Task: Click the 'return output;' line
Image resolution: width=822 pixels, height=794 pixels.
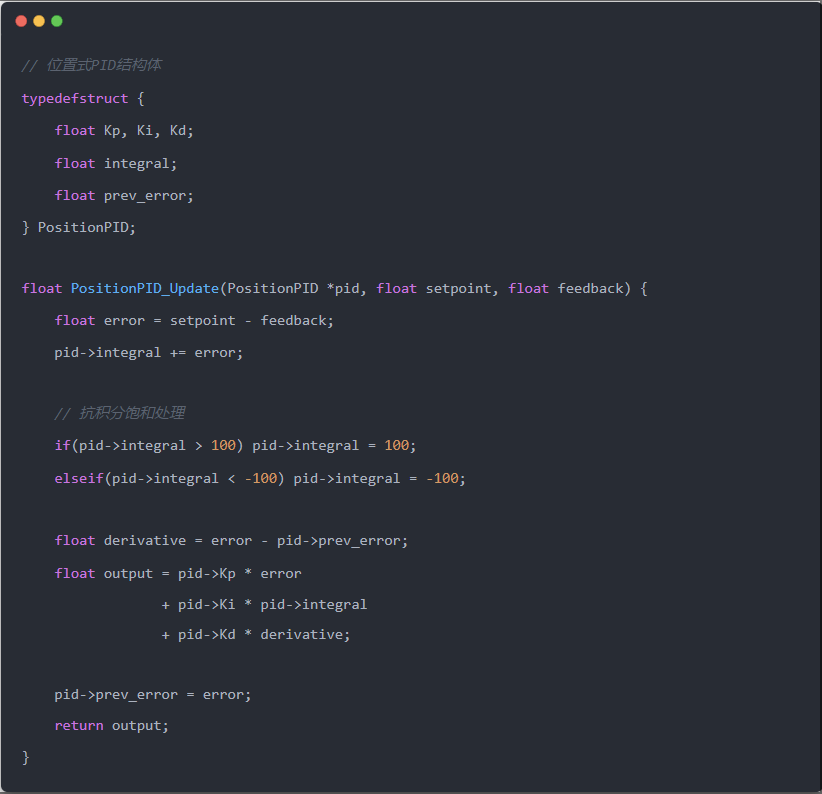Action: point(112,726)
